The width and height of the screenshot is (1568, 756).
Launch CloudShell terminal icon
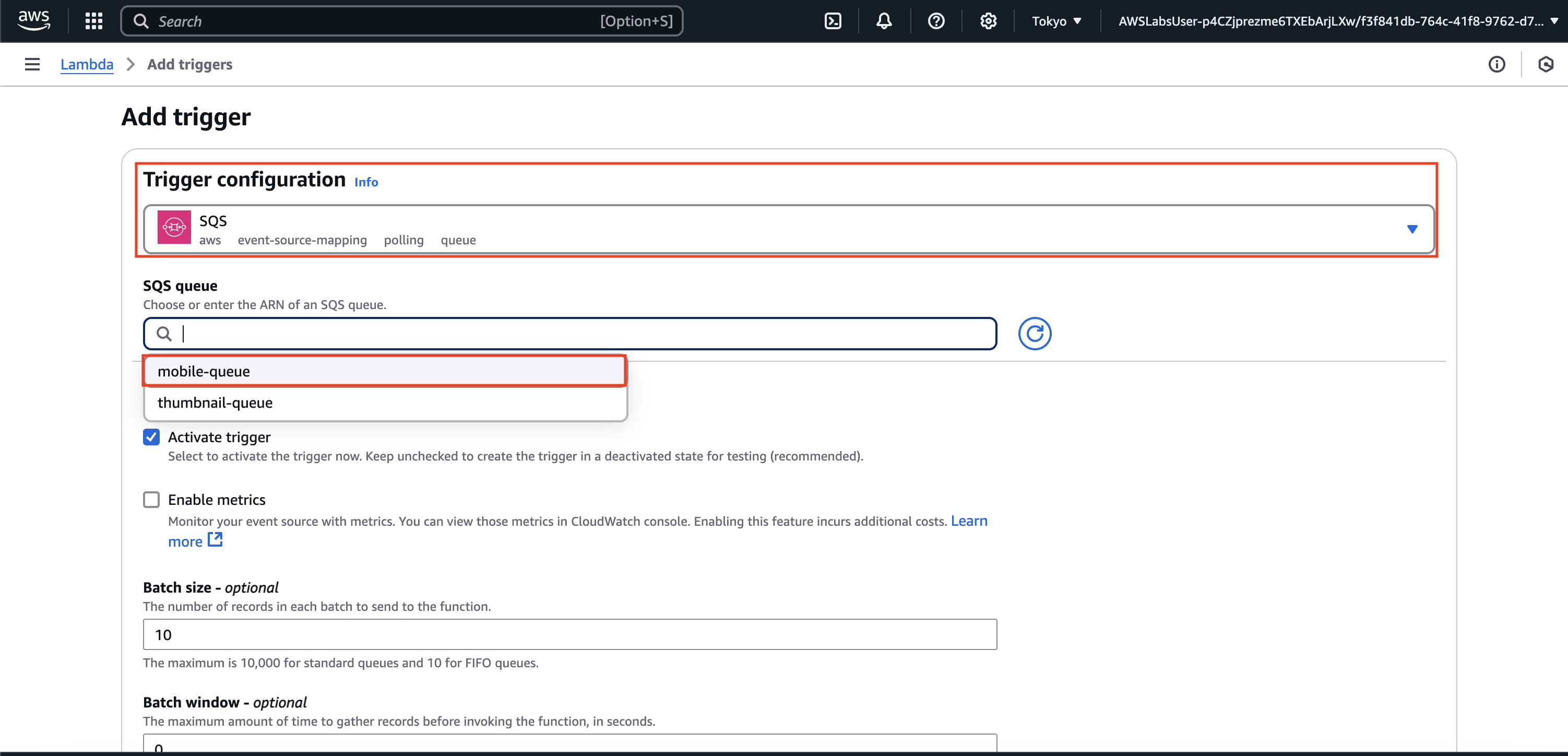(833, 21)
